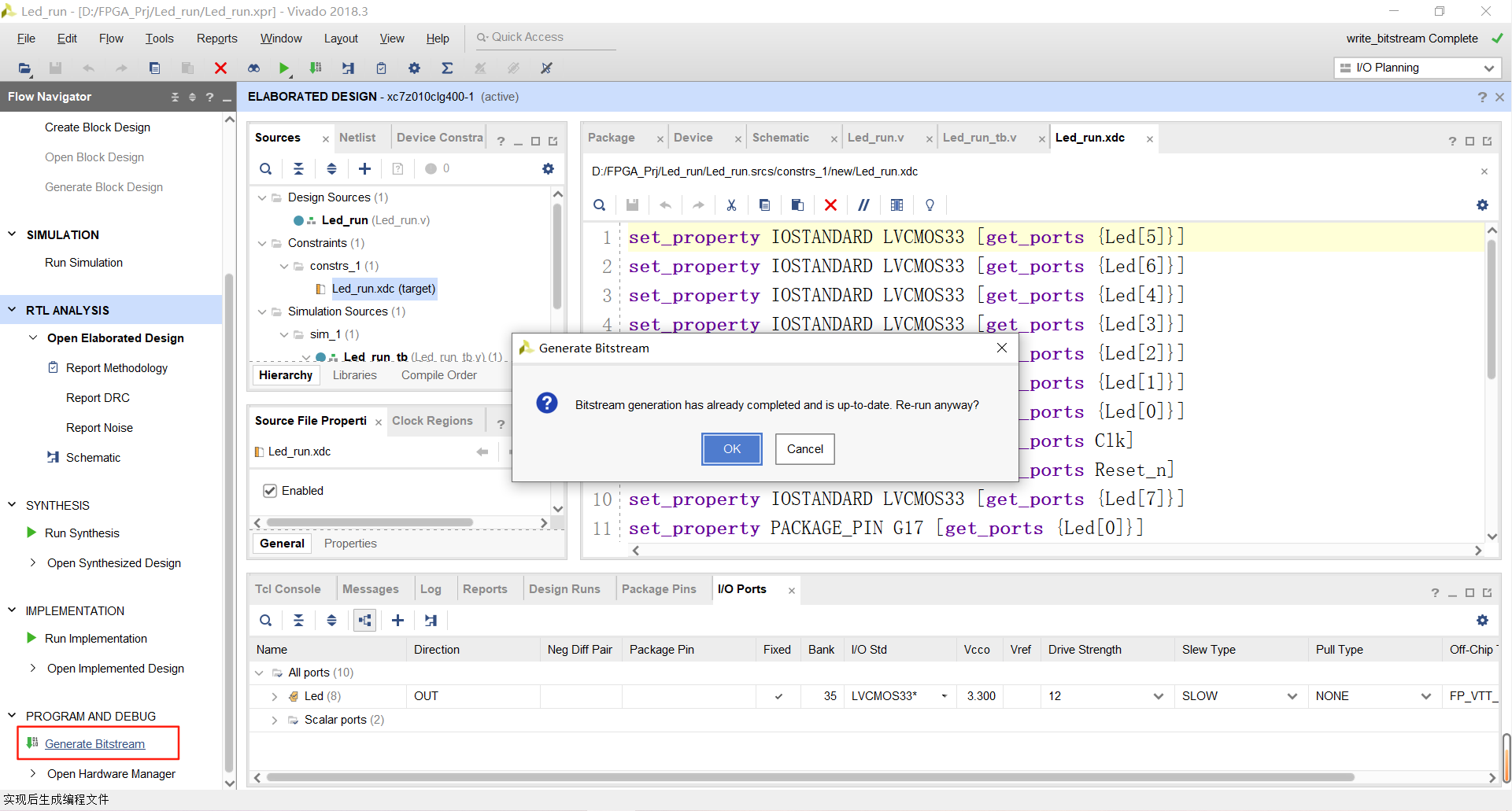Close the Generate Bitstream dialog with X
1512x811 pixels.
(1002, 348)
